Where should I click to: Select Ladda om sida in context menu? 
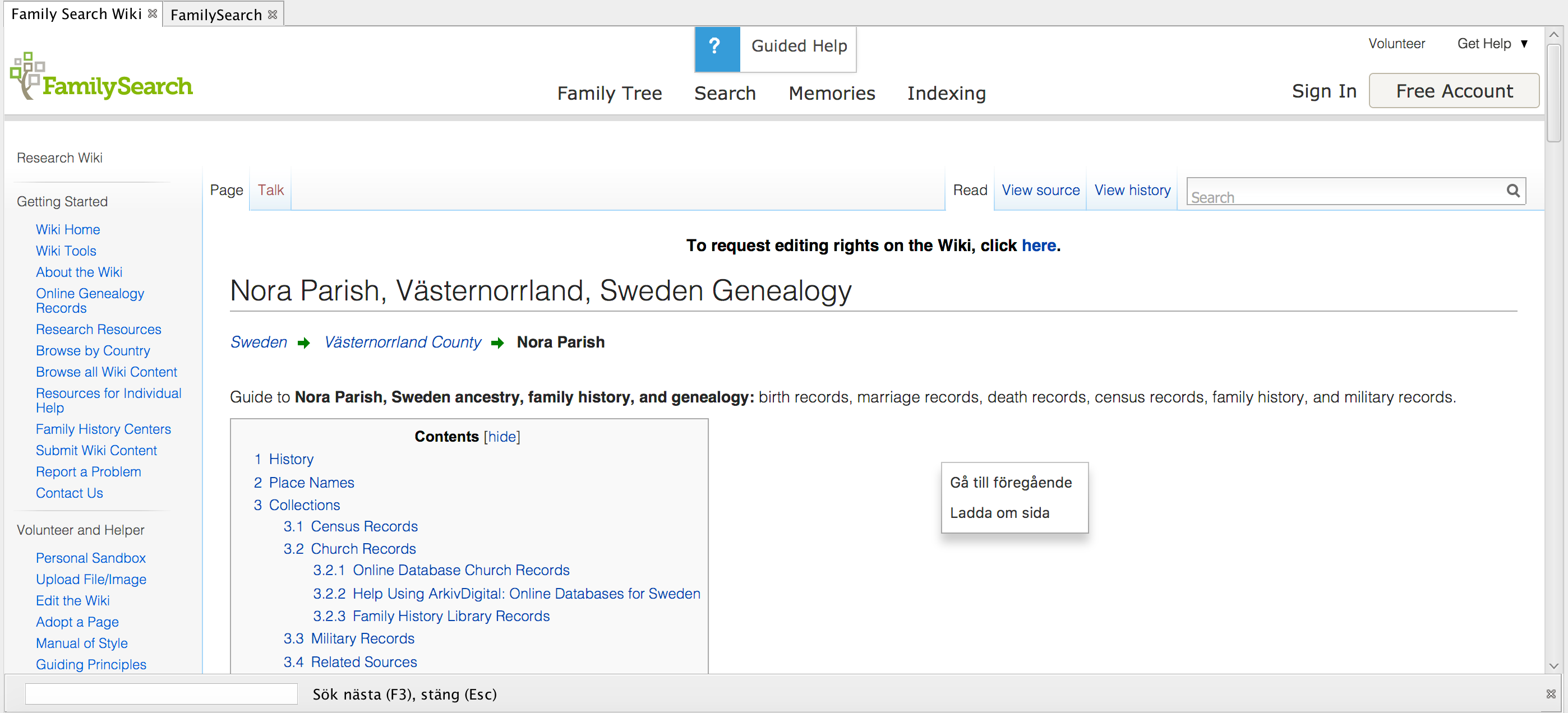999,513
